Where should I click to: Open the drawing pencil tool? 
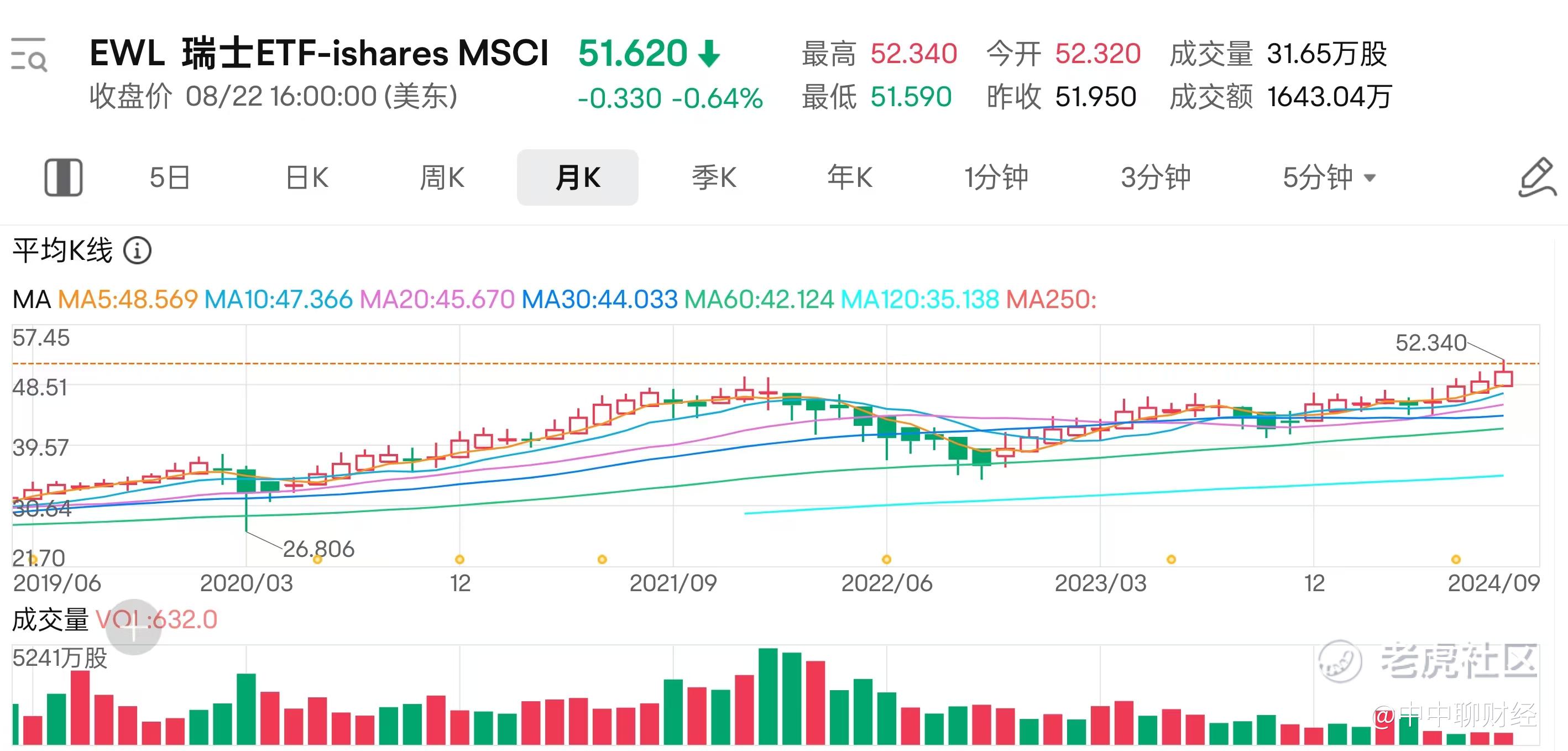point(1537,177)
